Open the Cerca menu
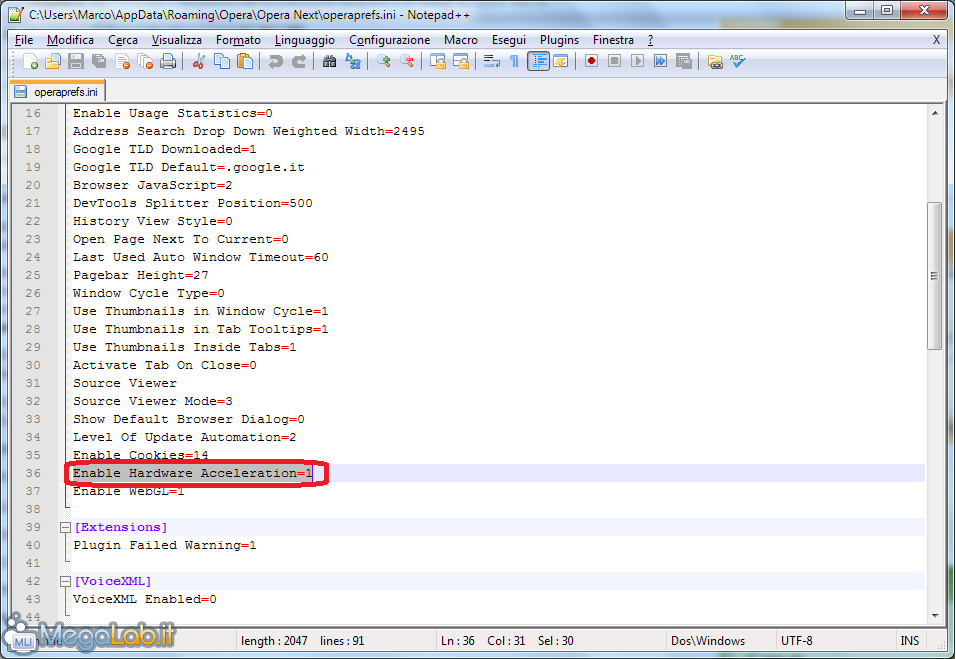956x659 pixels. [x=123, y=40]
